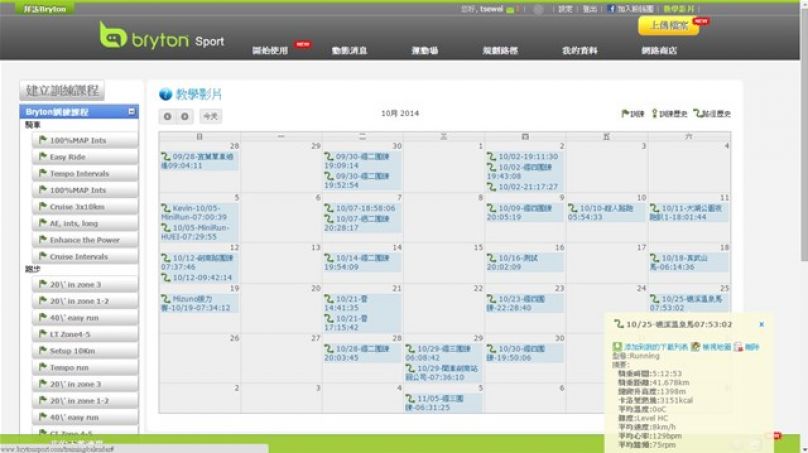Click the delete icon in activity popup
The width and height of the screenshot is (808, 453).
(737, 345)
